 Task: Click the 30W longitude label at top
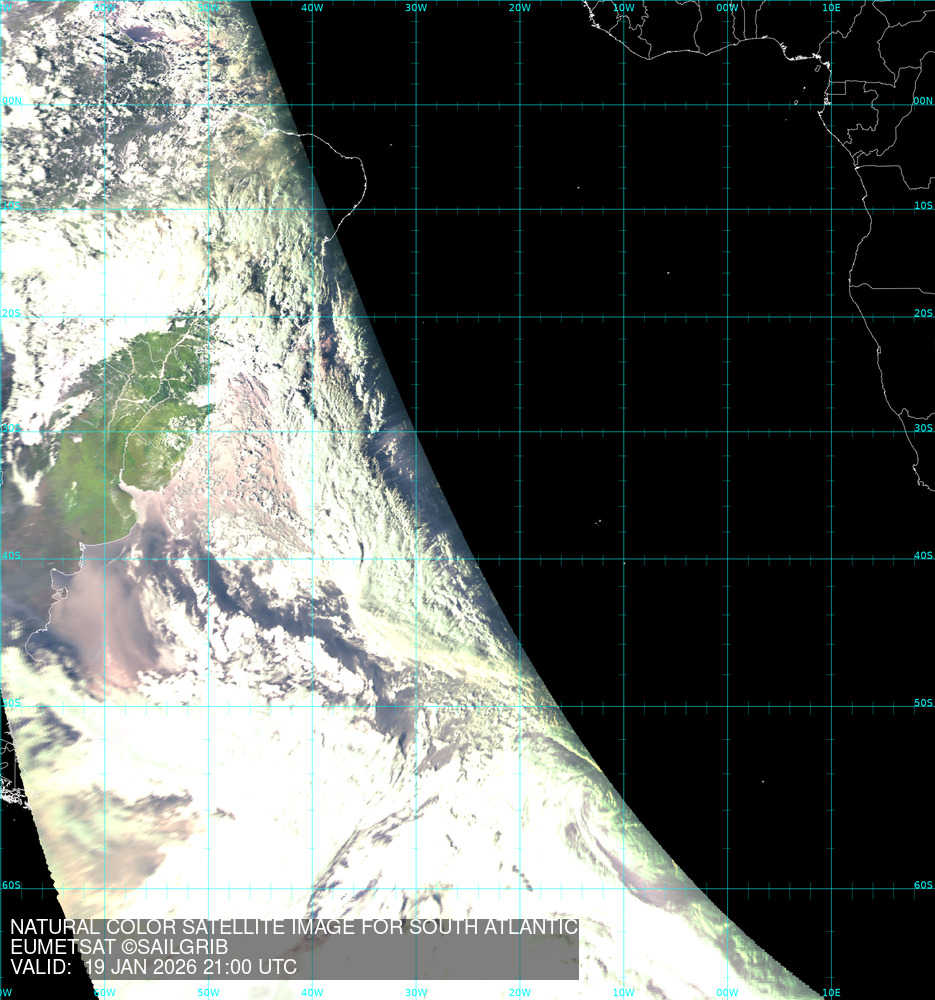point(415,8)
